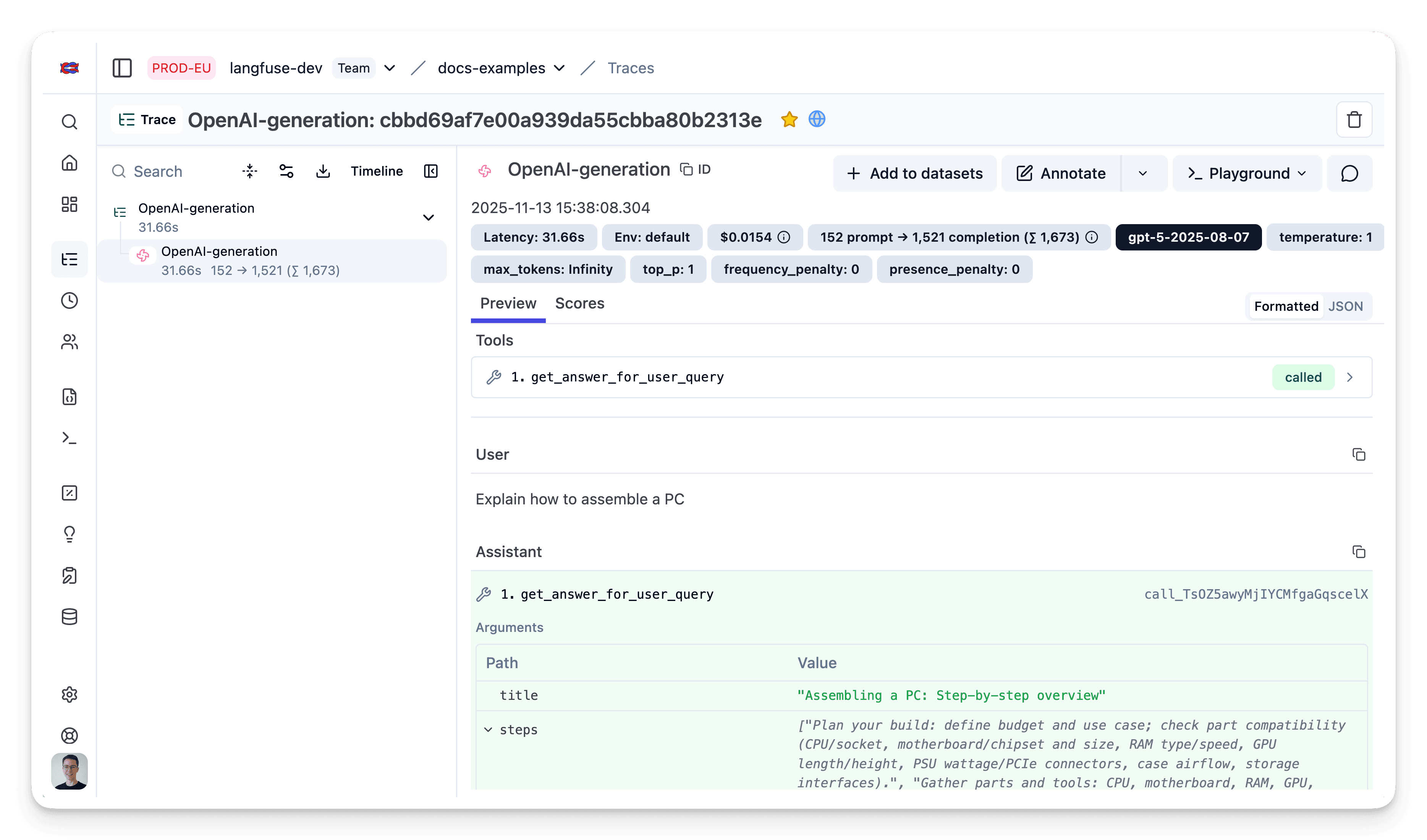Screen dimensions: 1427x840
Task: Collapse the steps argument row
Action: [x=488, y=730]
